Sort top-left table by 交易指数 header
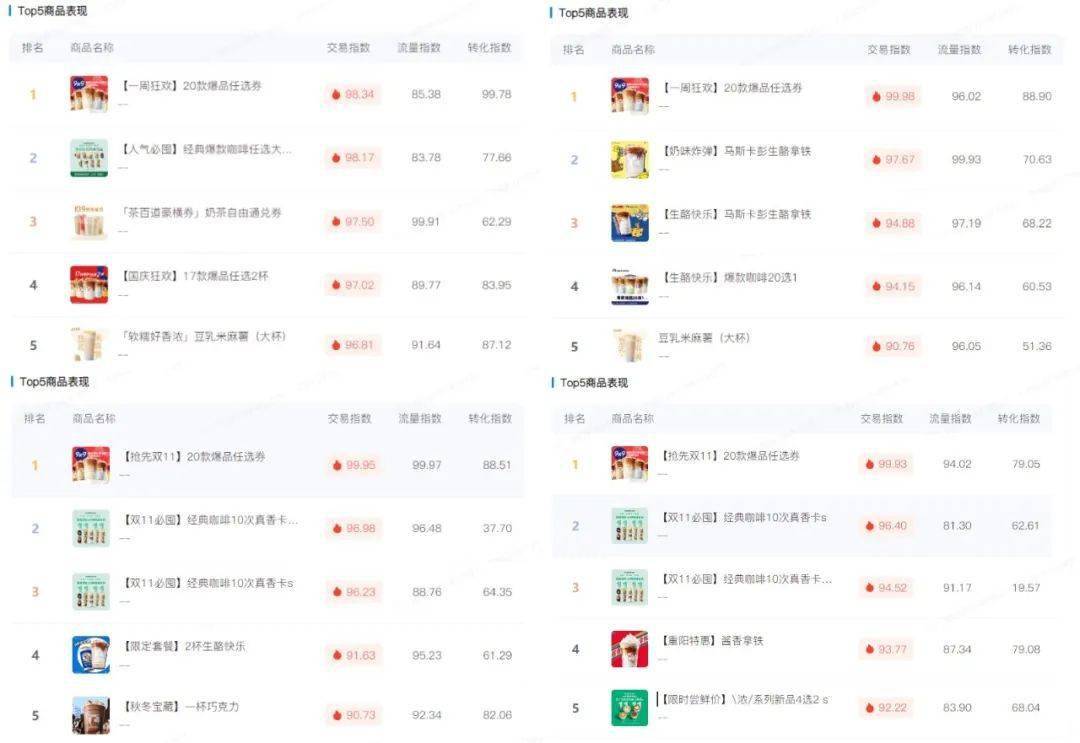The height and width of the screenshot is (743, 1080). [x=349, y=48]
